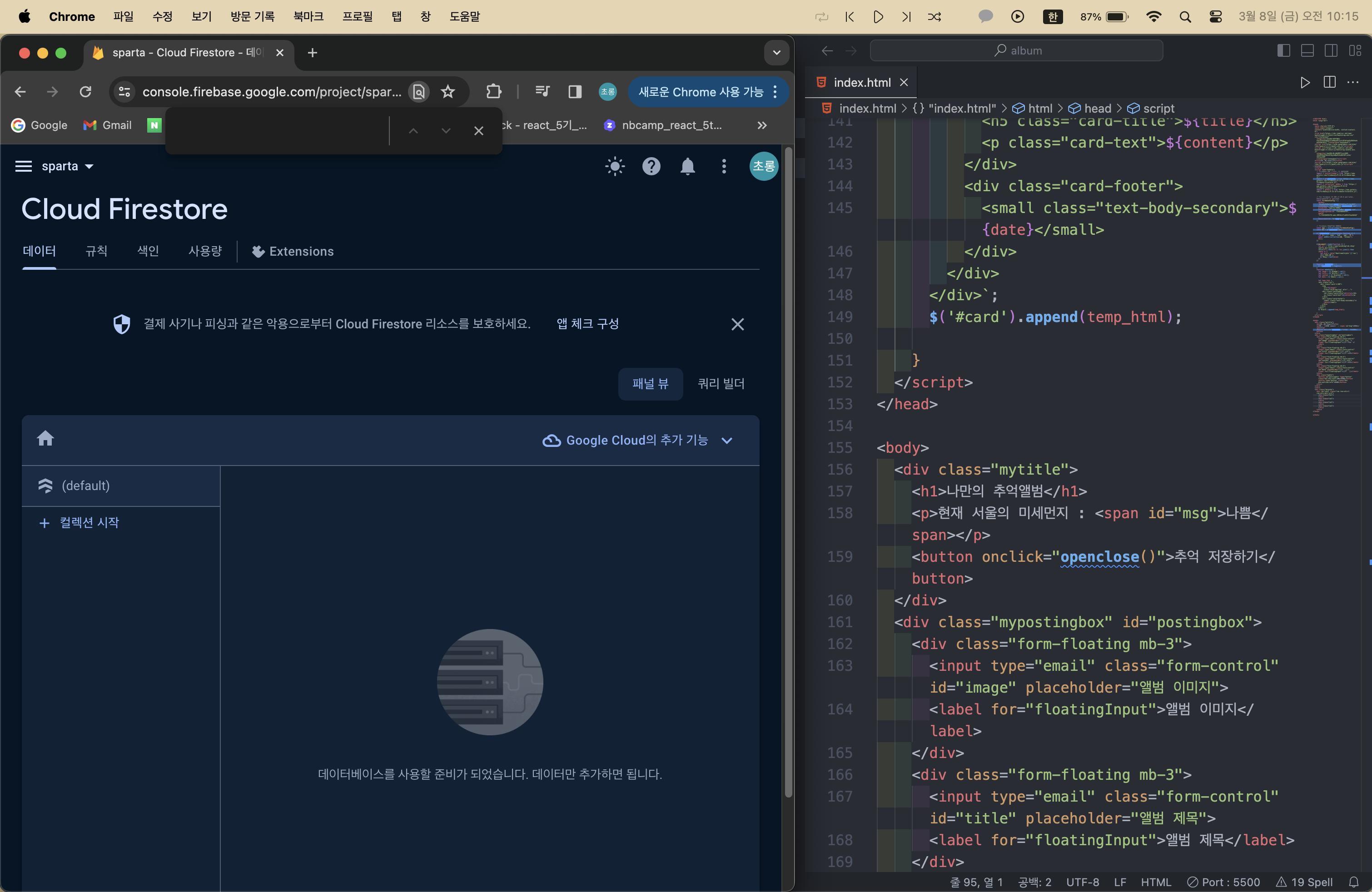Open macOS Spotlight search icon
The width and height of the screenshot is (1372, 892).
pyautogui.click(x=1185, y=17)
